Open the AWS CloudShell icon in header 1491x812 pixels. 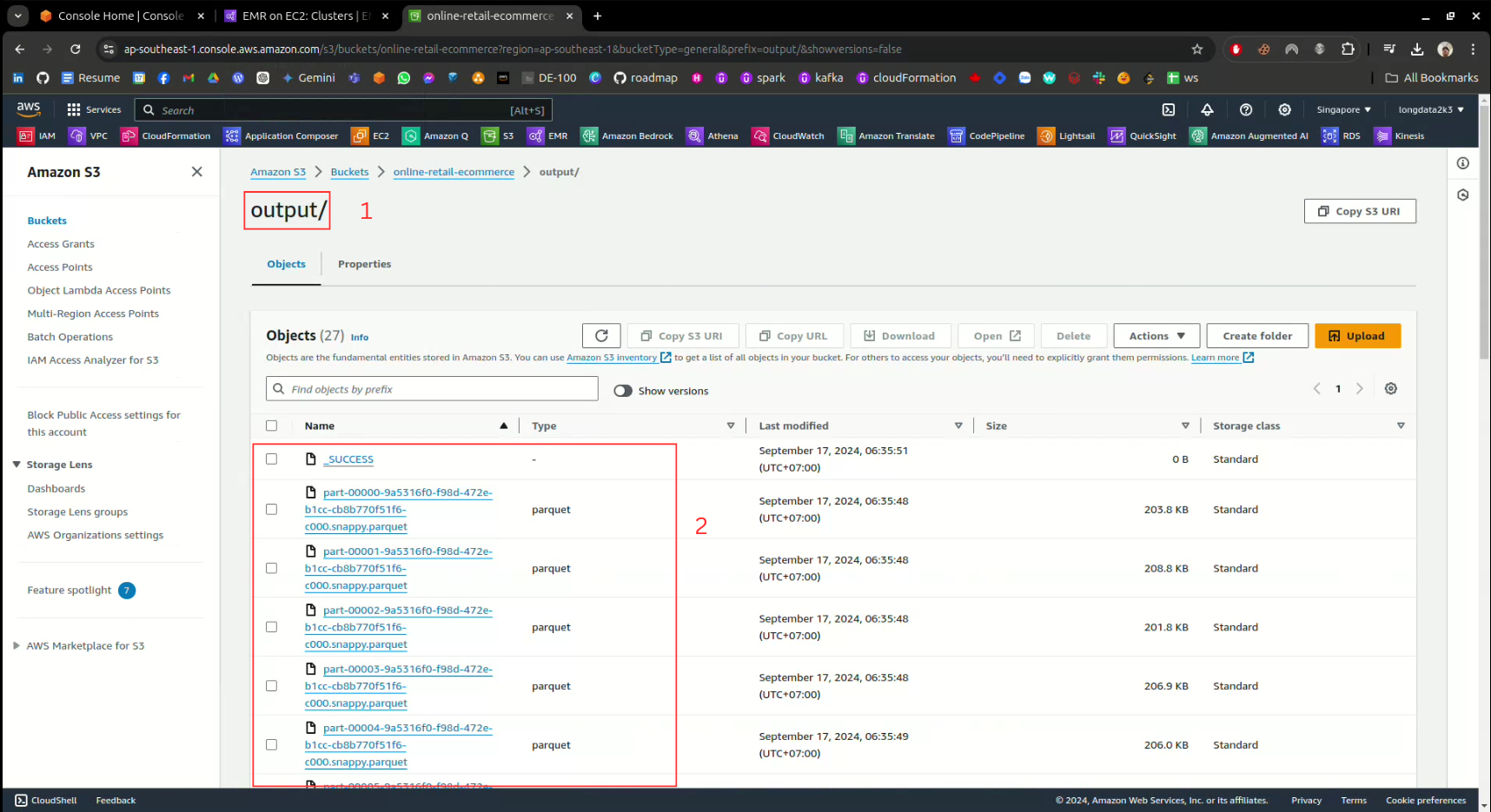(x=1169, y=110)
